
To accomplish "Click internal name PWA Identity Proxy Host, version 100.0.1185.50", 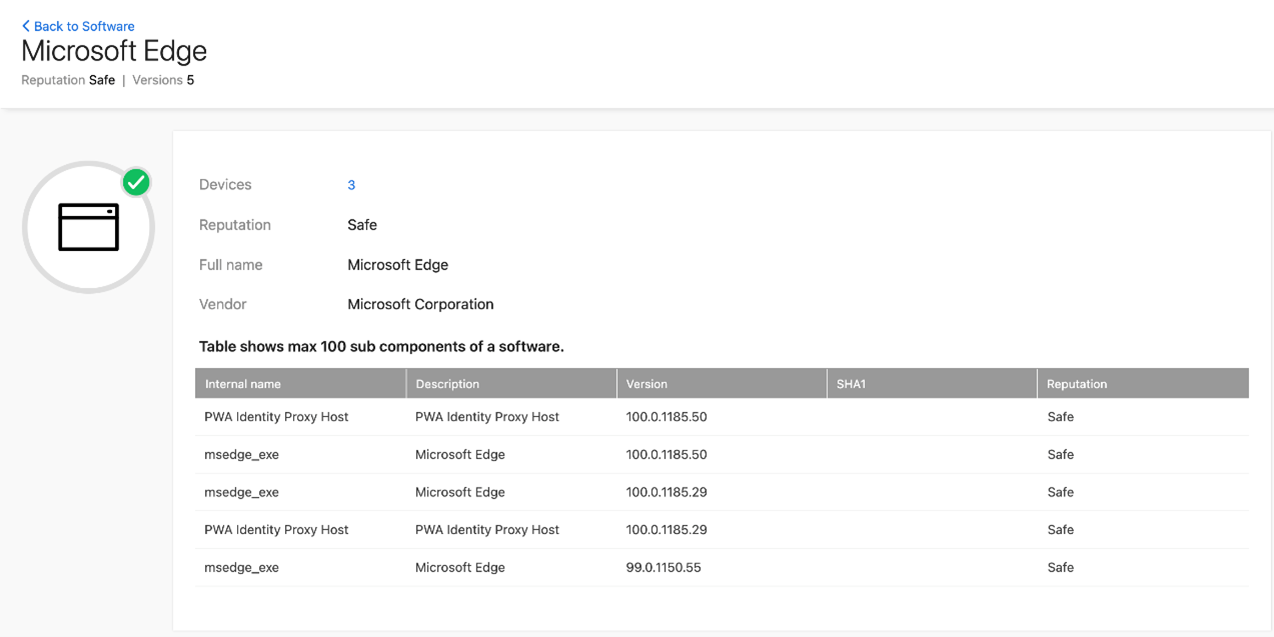I will tap(276, 417).
